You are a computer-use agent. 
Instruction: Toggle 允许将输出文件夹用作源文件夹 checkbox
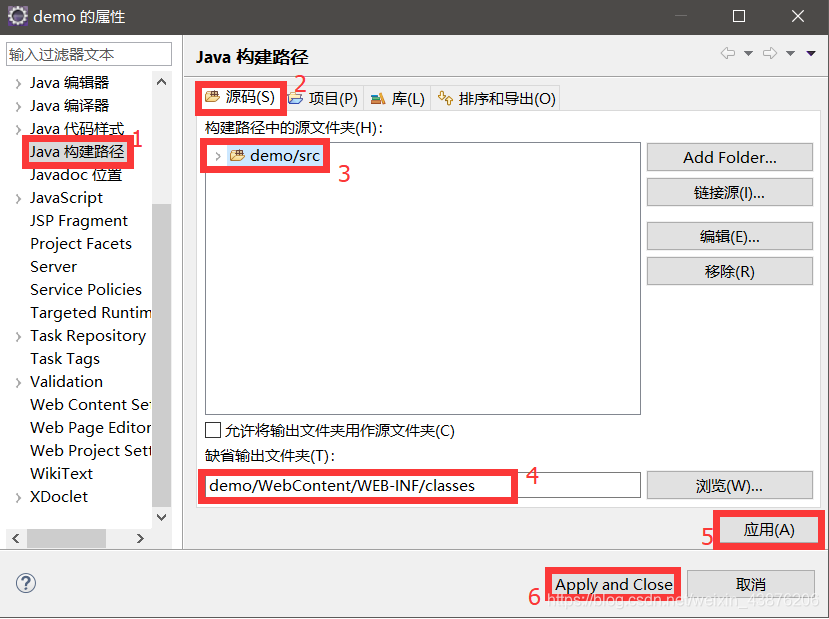pyautogui.click(x=213, y=430)
